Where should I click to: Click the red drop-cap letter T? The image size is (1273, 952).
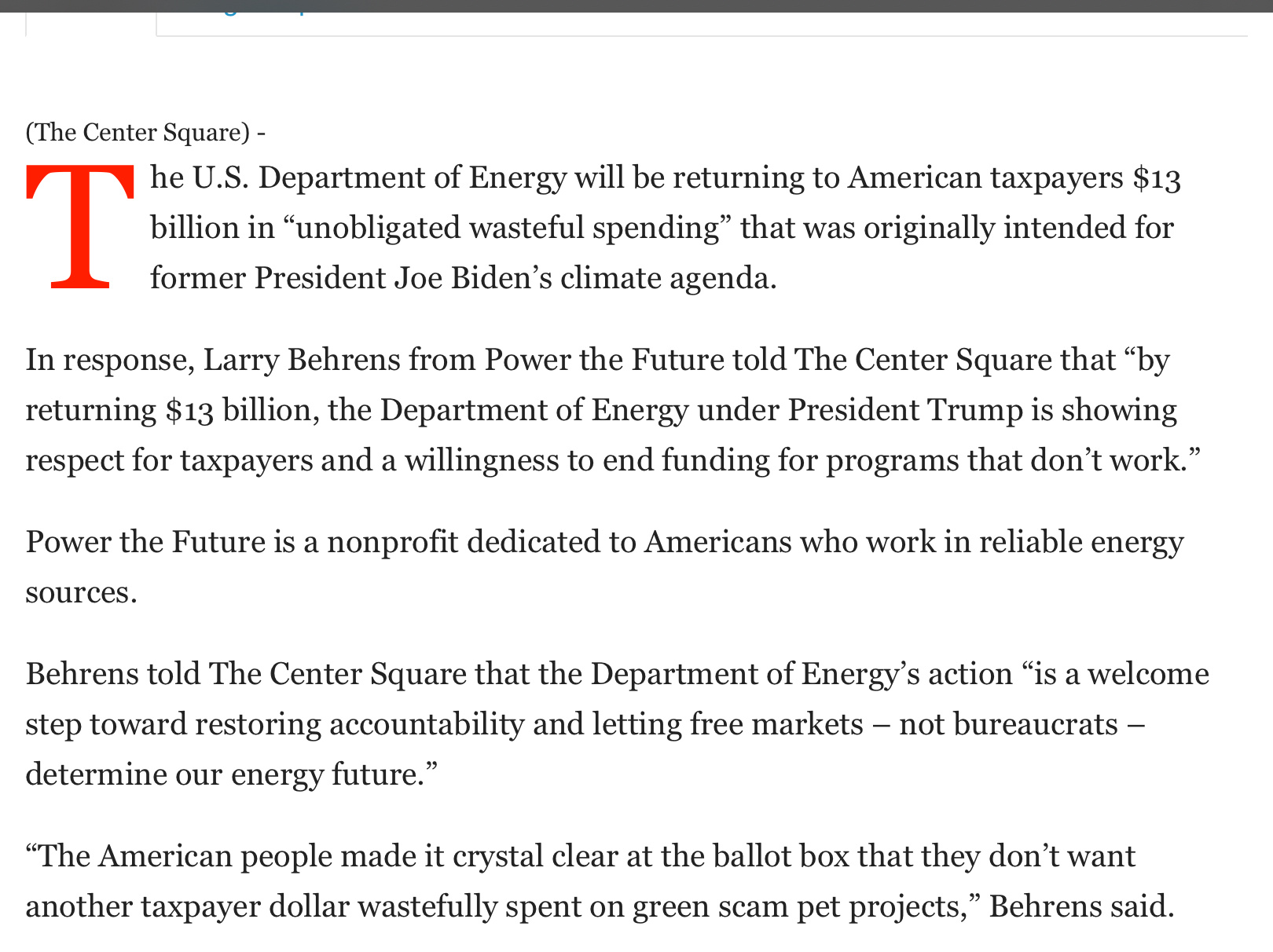79,226
